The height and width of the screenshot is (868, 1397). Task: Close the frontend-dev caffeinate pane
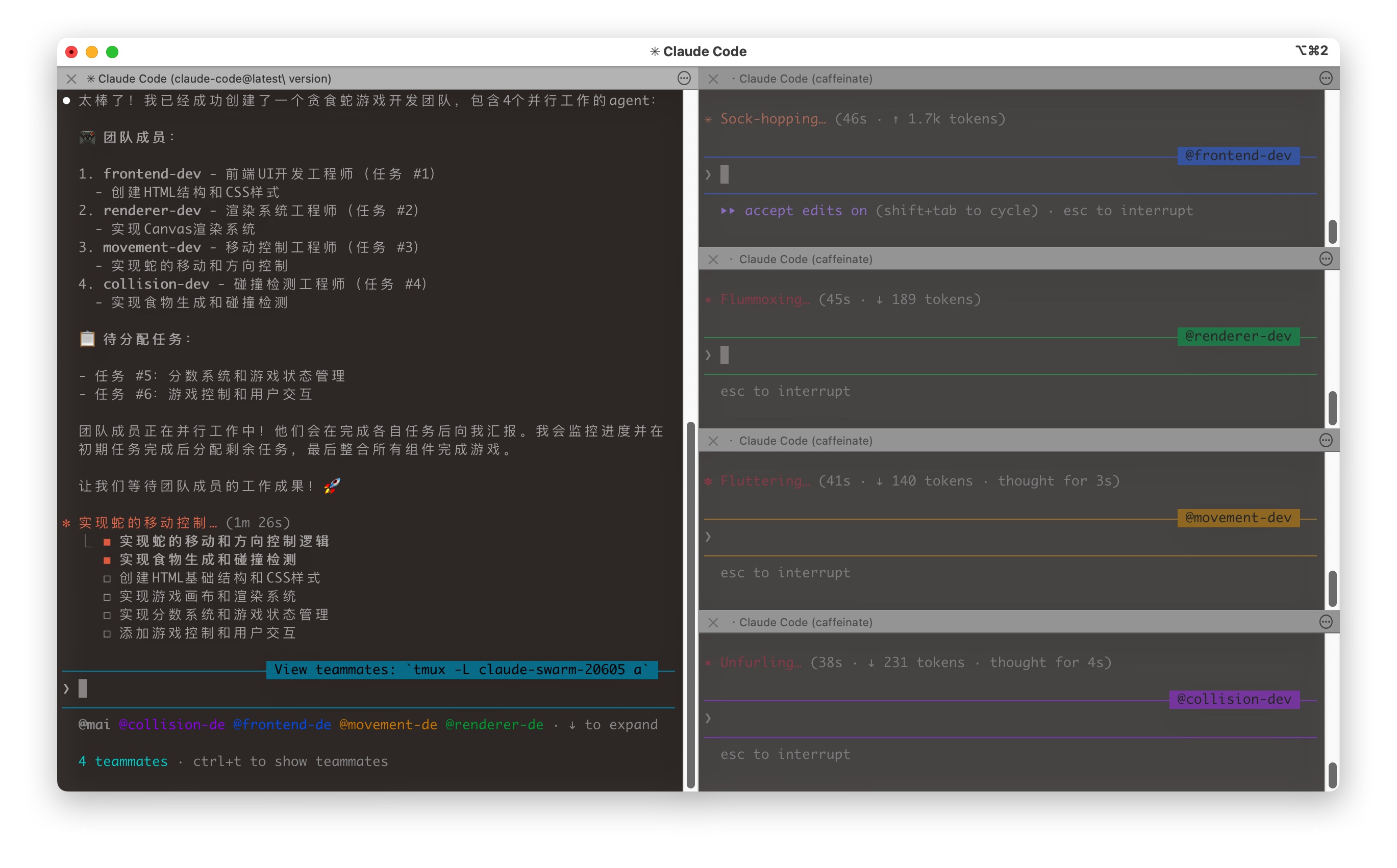(x=713, y=79)
